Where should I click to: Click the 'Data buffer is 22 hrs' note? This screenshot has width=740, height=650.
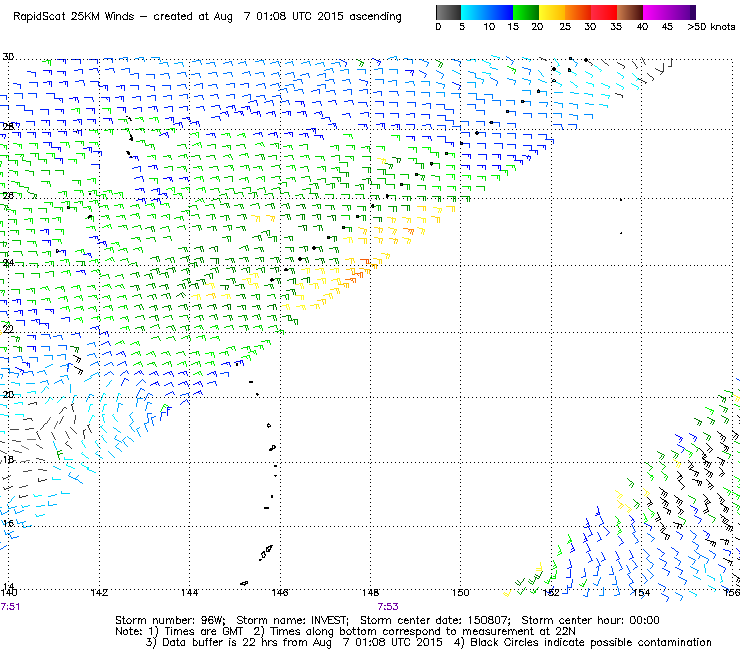point(210,642)
